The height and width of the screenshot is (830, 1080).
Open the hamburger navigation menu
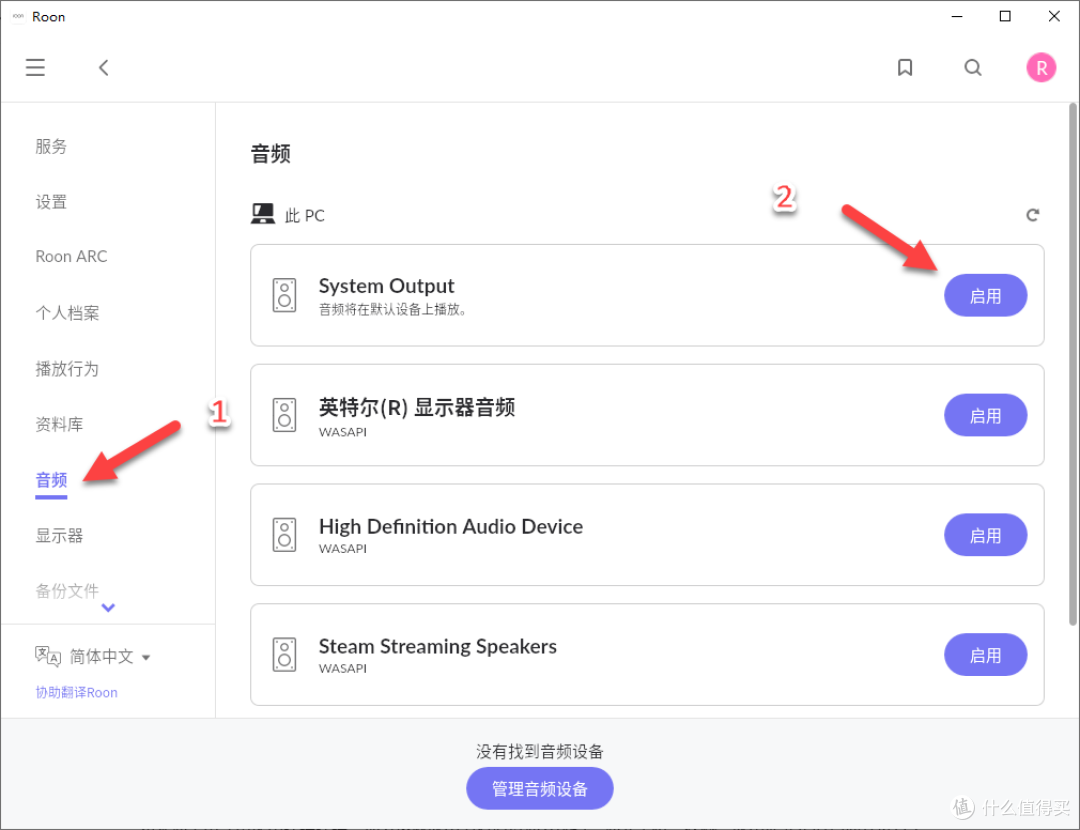[35, 67]
